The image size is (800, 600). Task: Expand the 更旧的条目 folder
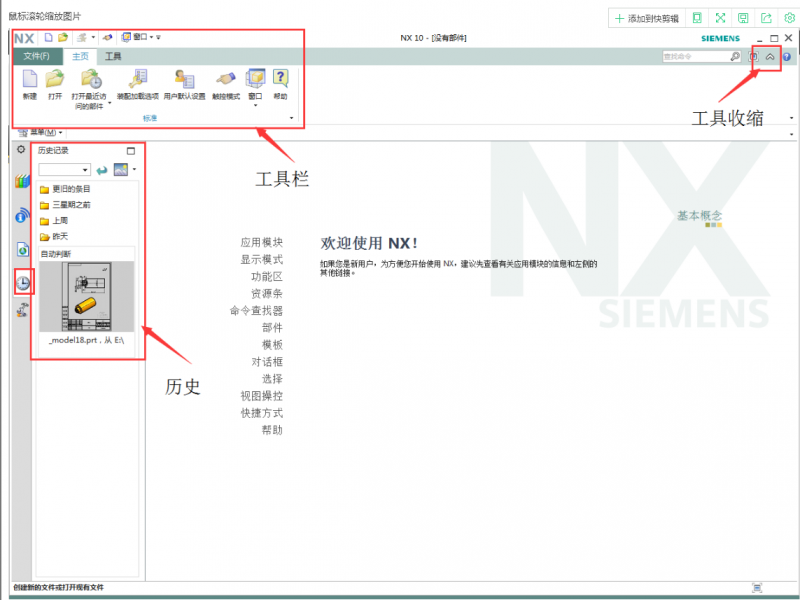(65, 189)
